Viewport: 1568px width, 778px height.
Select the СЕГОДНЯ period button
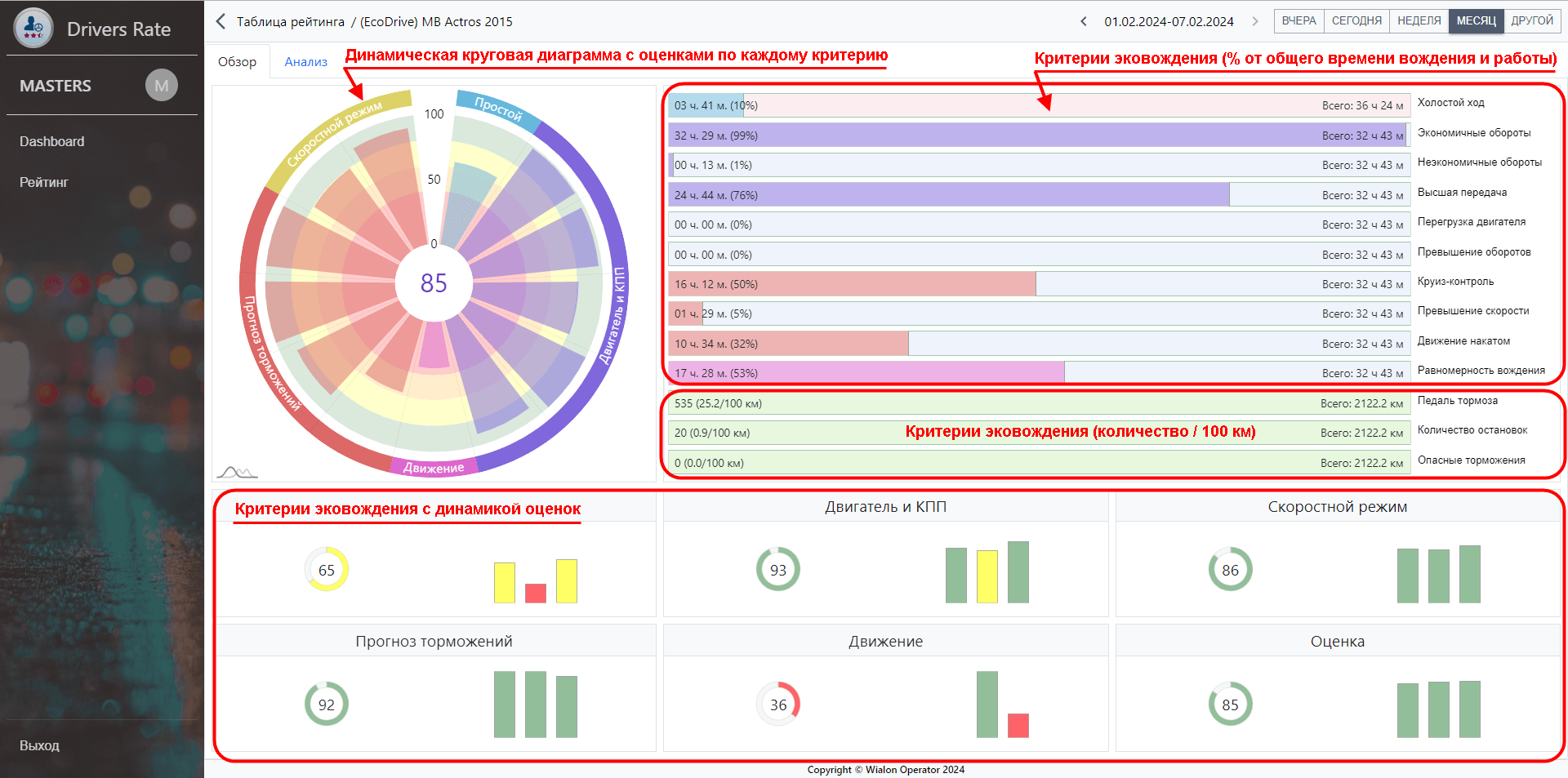[1356, 21]
